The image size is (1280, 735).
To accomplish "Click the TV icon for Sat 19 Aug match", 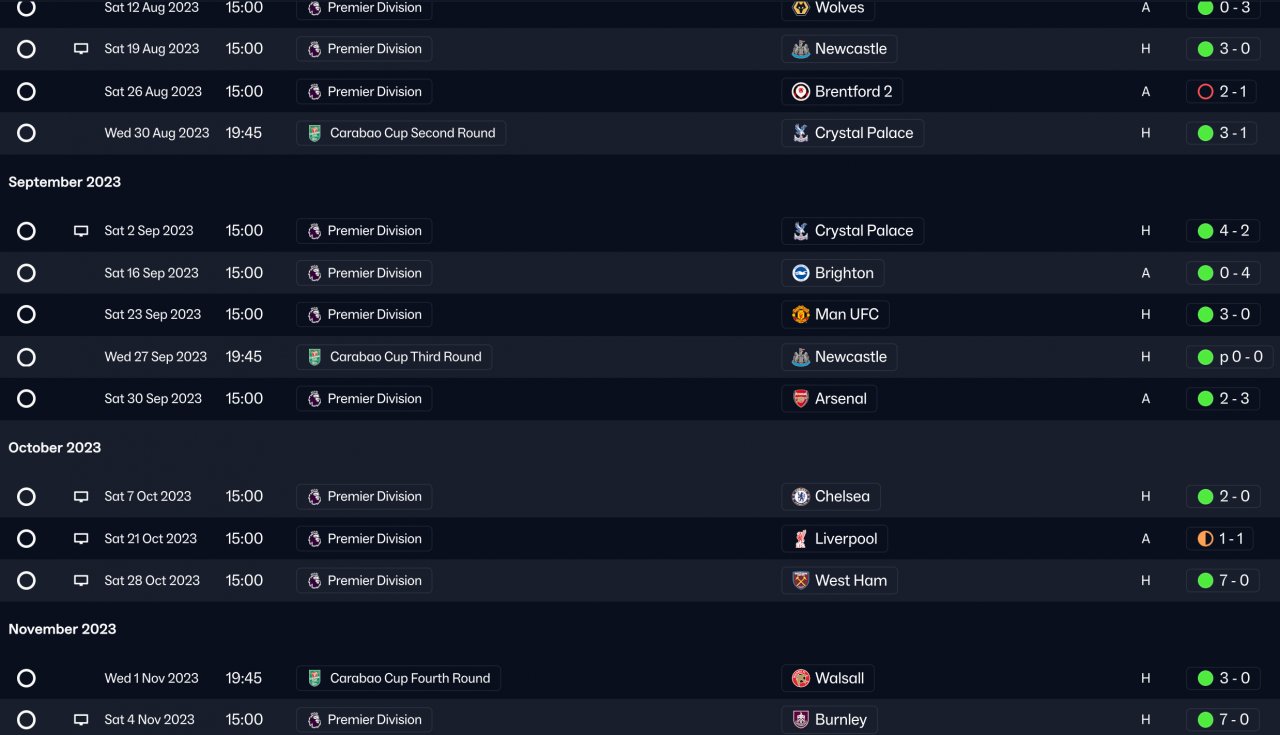I will [81, 49].
